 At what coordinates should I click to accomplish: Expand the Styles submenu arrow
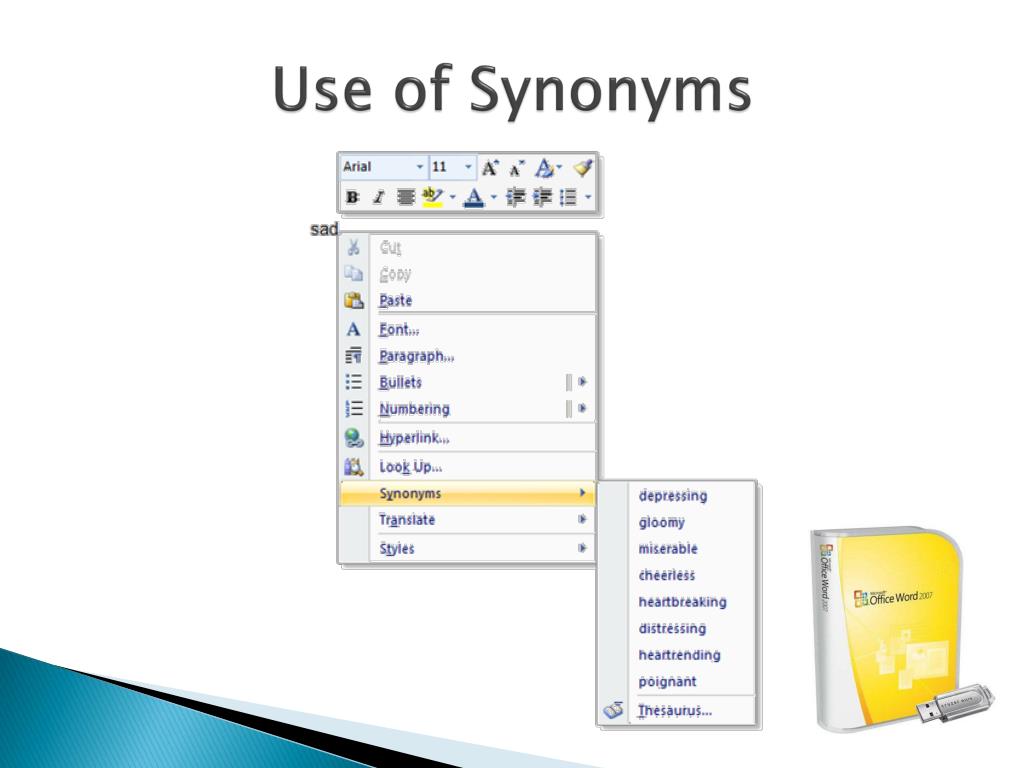(x=582, y=548)
